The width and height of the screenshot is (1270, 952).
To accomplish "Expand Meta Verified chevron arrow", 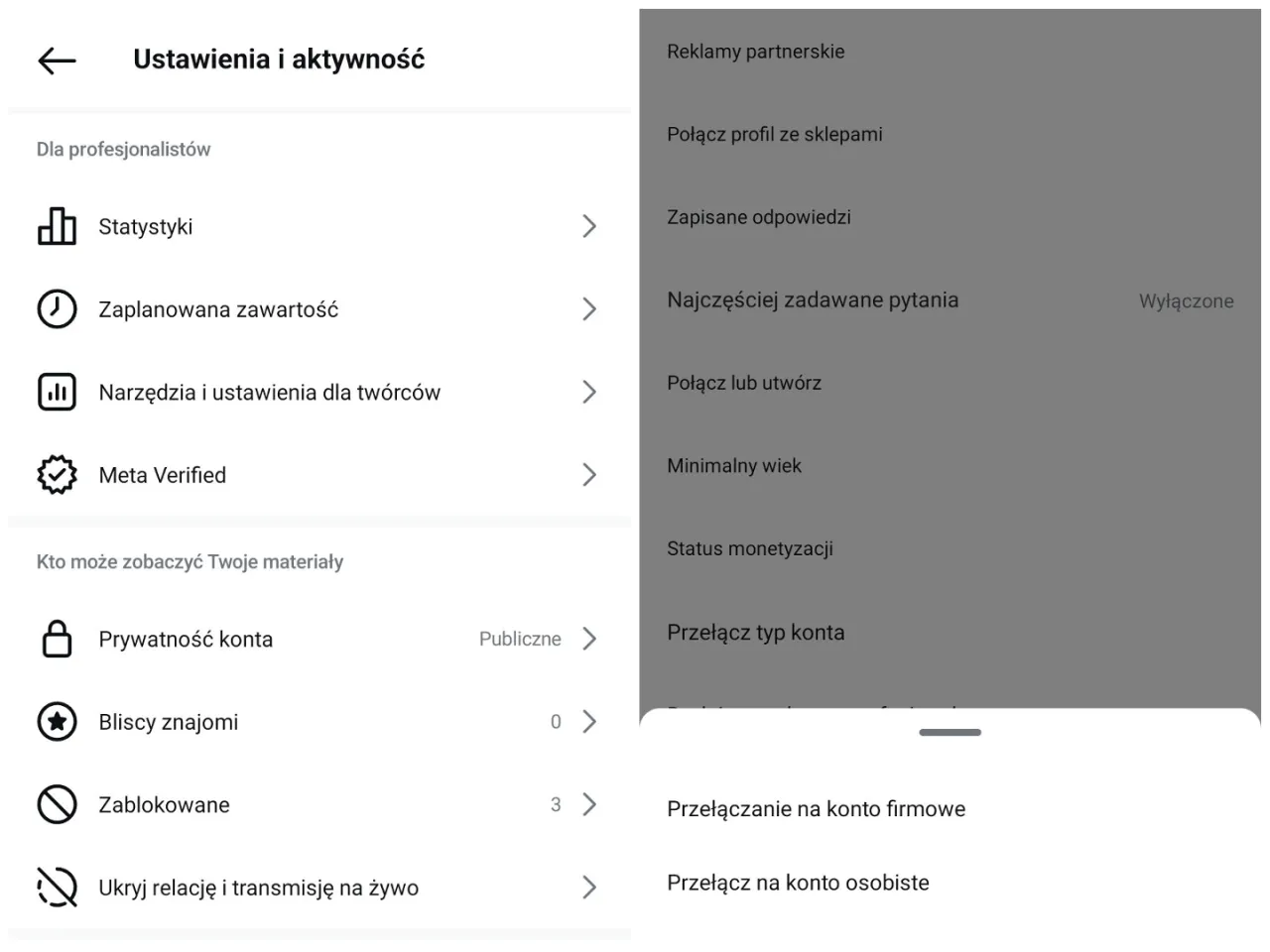I will (589, 475).
